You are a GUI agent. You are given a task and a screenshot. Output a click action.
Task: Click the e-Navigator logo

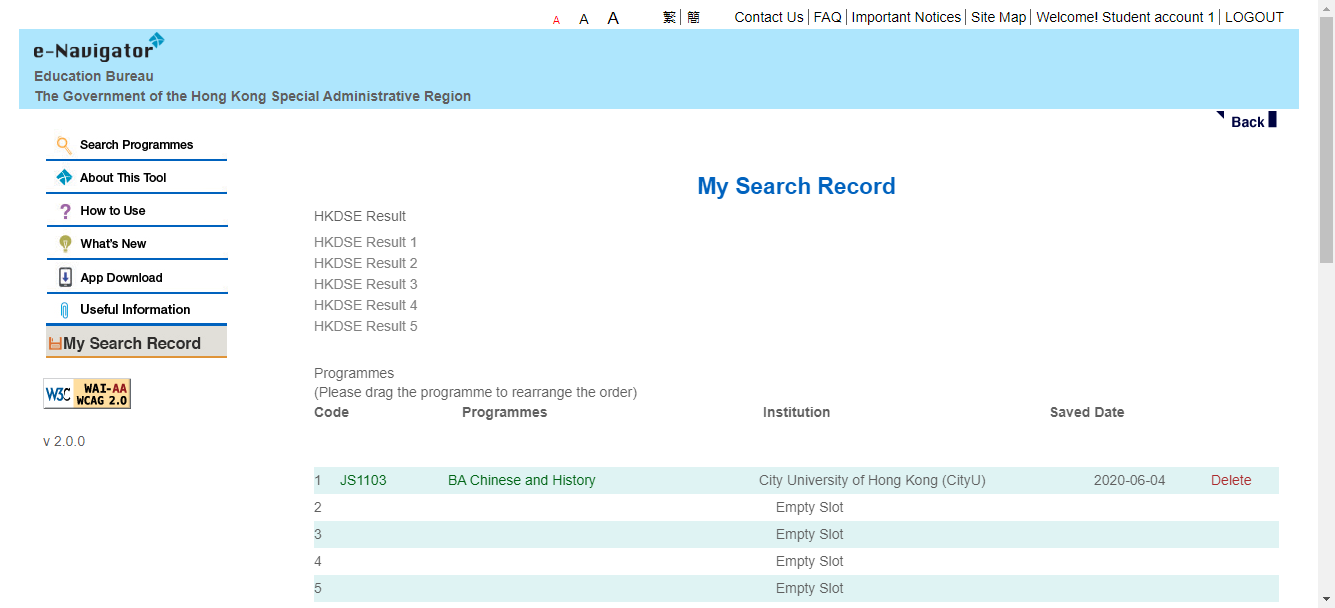coord(98,47)
